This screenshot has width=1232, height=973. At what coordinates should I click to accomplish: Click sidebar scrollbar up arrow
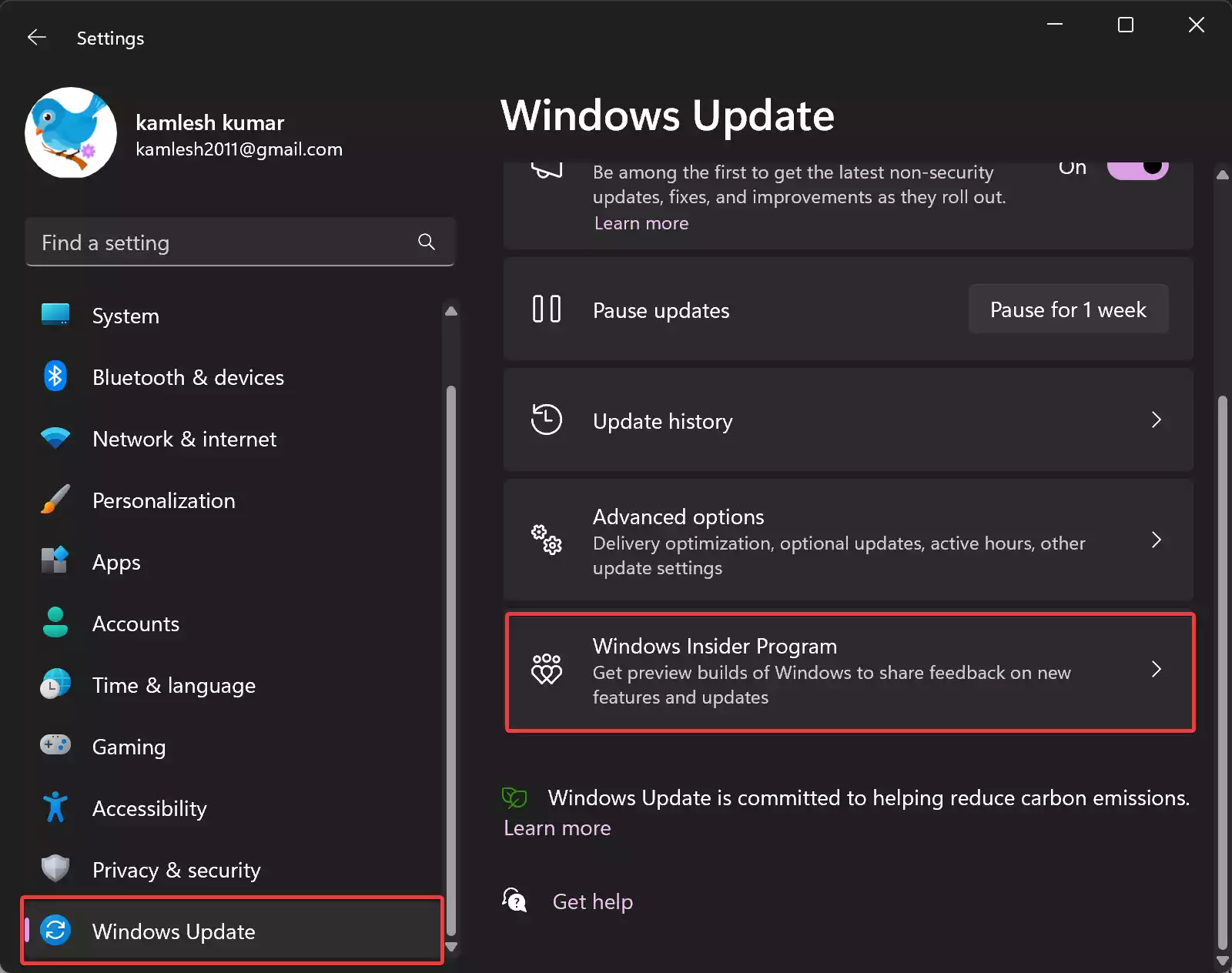click(x=451, y=311)
